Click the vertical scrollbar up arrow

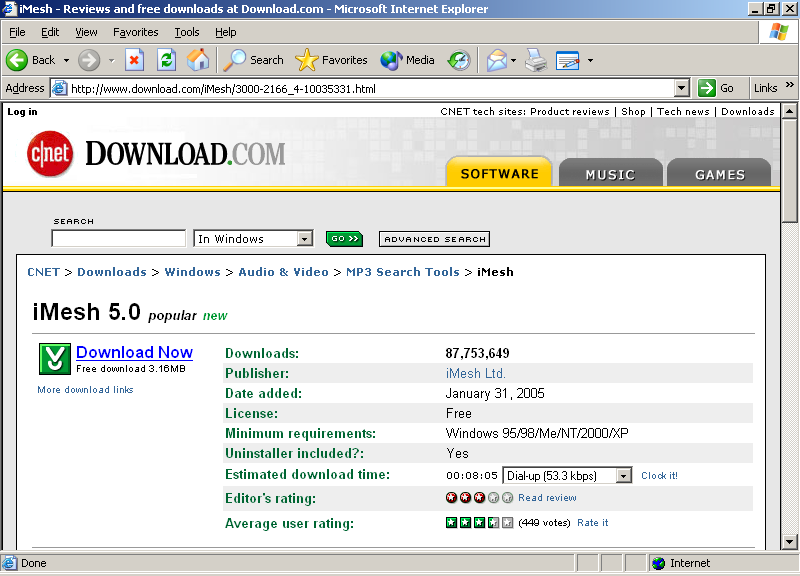coord(789,111)
